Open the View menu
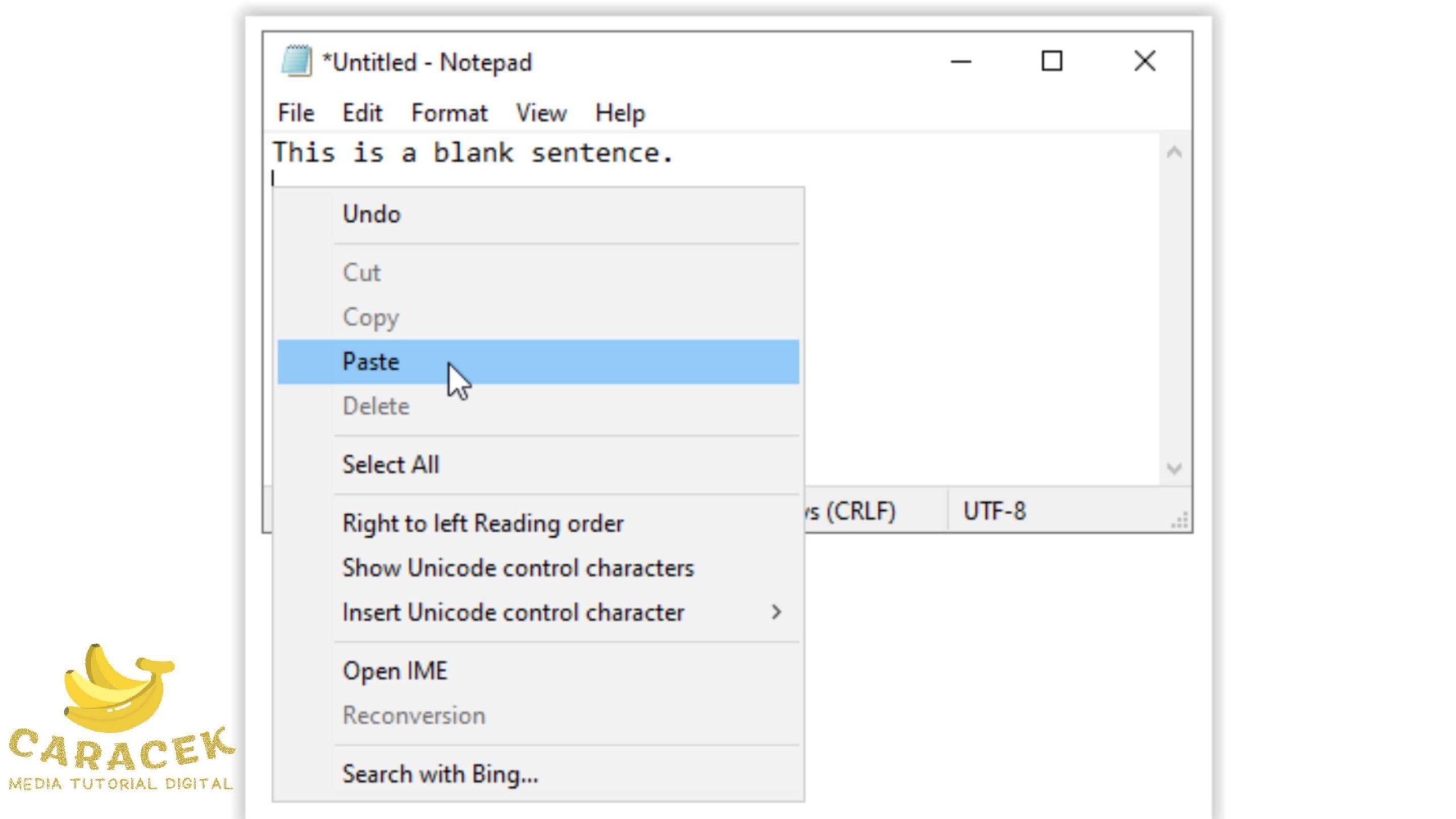The height and width of the screenshot is (819, 1456). tap(541, 113)
